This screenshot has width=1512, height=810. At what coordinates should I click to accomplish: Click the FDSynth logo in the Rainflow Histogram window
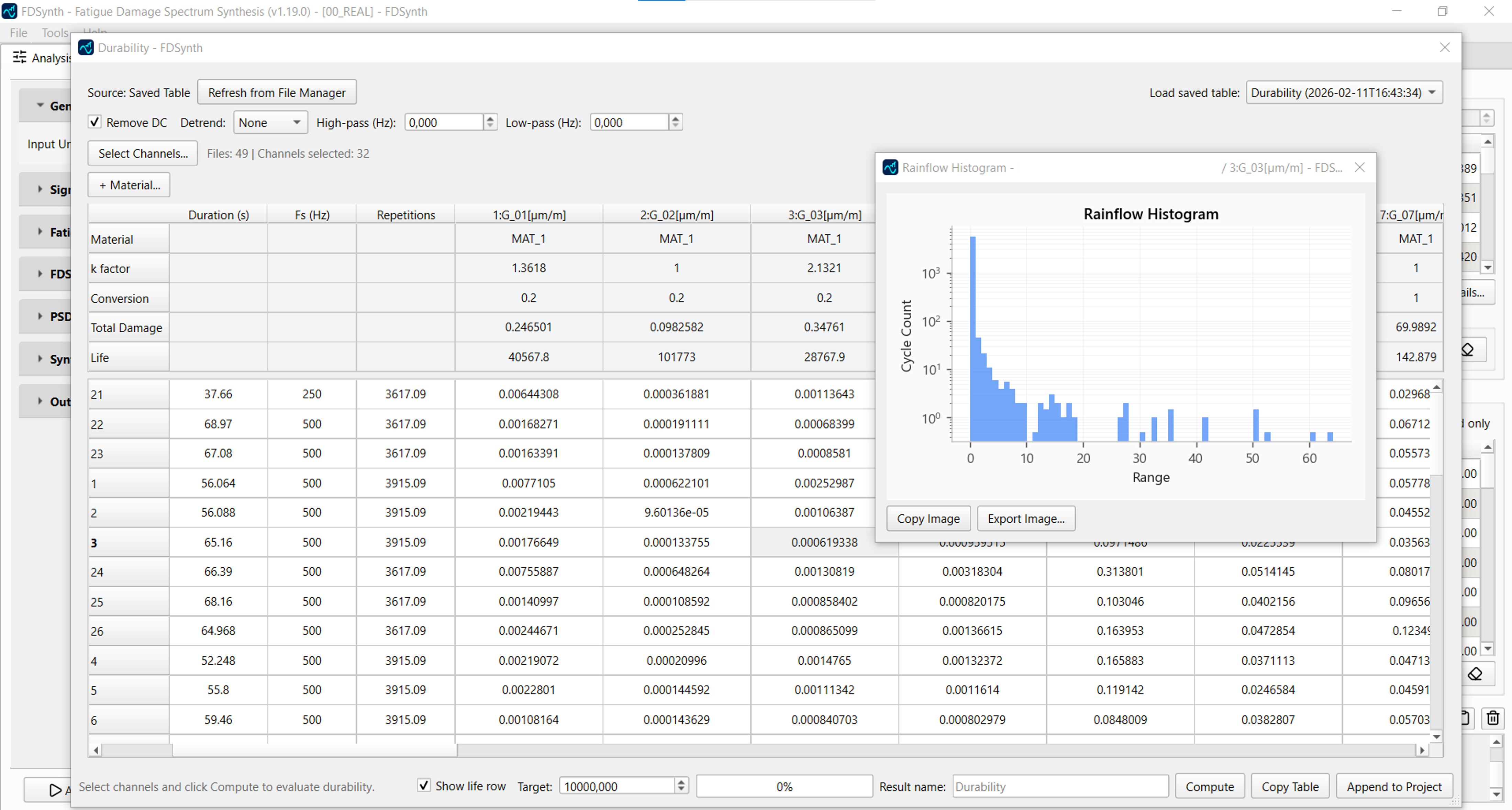[890, 167]
